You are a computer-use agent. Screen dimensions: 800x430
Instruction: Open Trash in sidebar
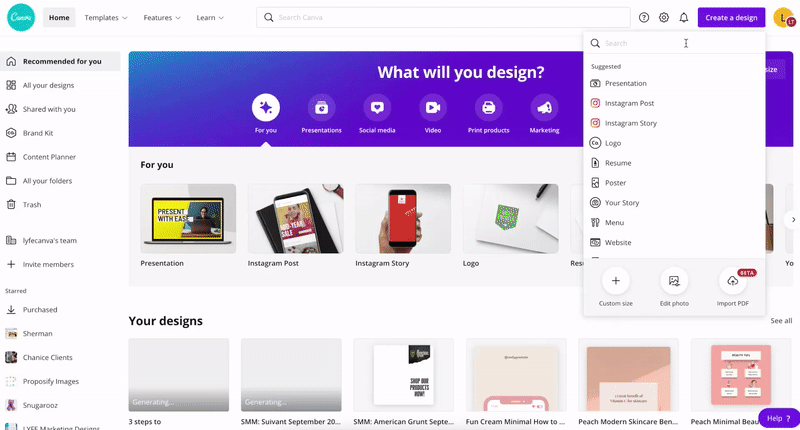(60, 205)
